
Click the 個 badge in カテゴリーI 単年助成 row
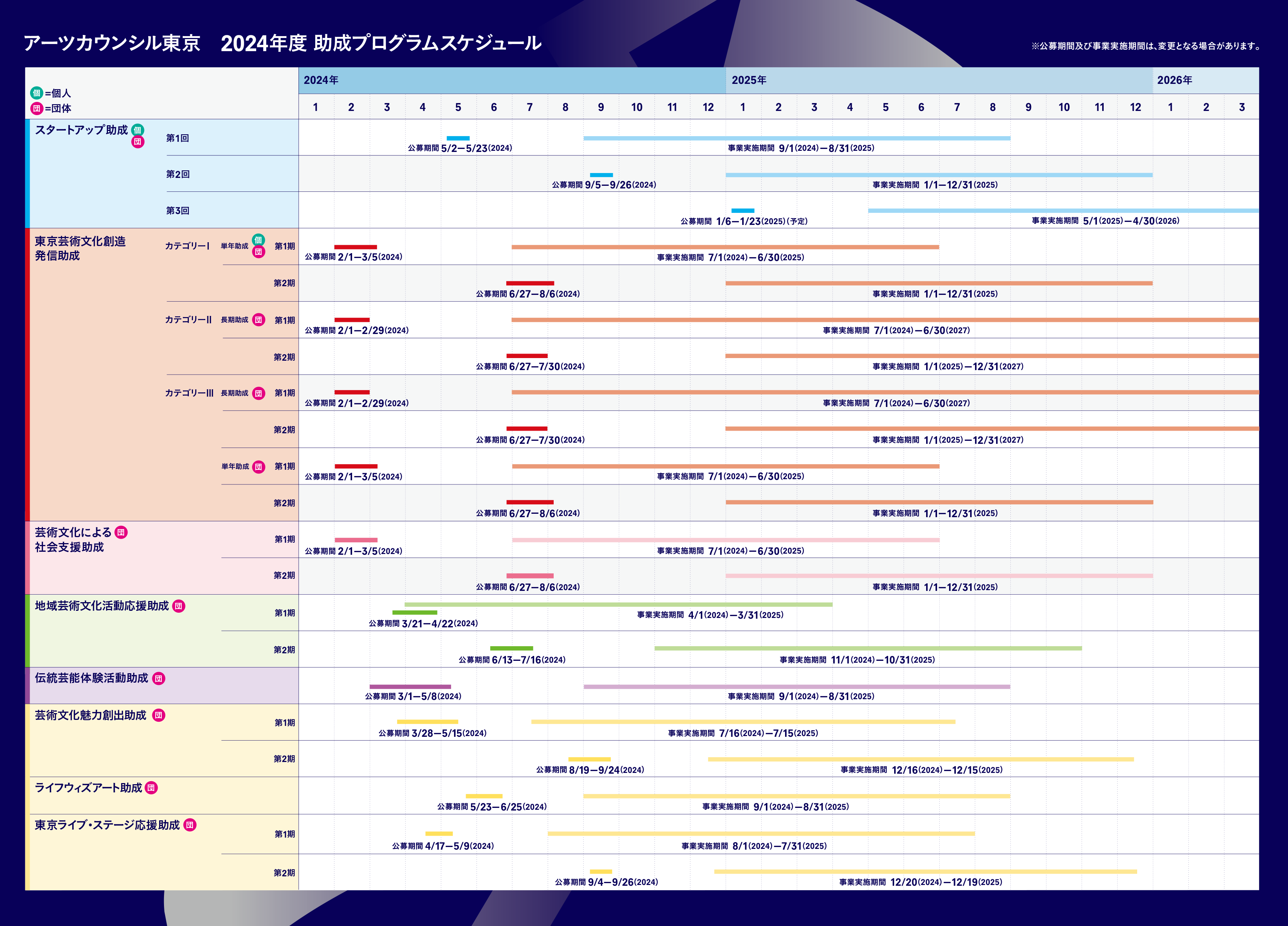(258, 240)
